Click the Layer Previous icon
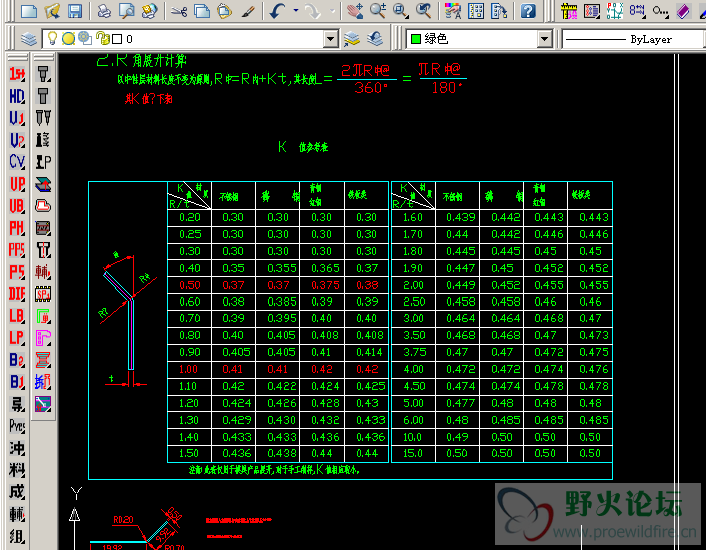The width and height of the screenshot is (706, 550). coord(375,39)
